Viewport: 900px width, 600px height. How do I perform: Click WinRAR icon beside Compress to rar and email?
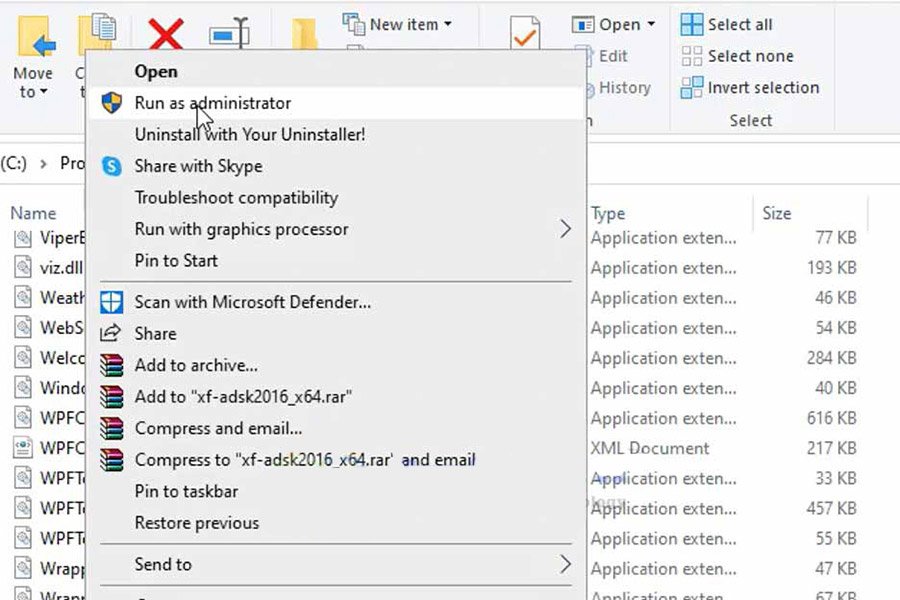tap(111, 460)
